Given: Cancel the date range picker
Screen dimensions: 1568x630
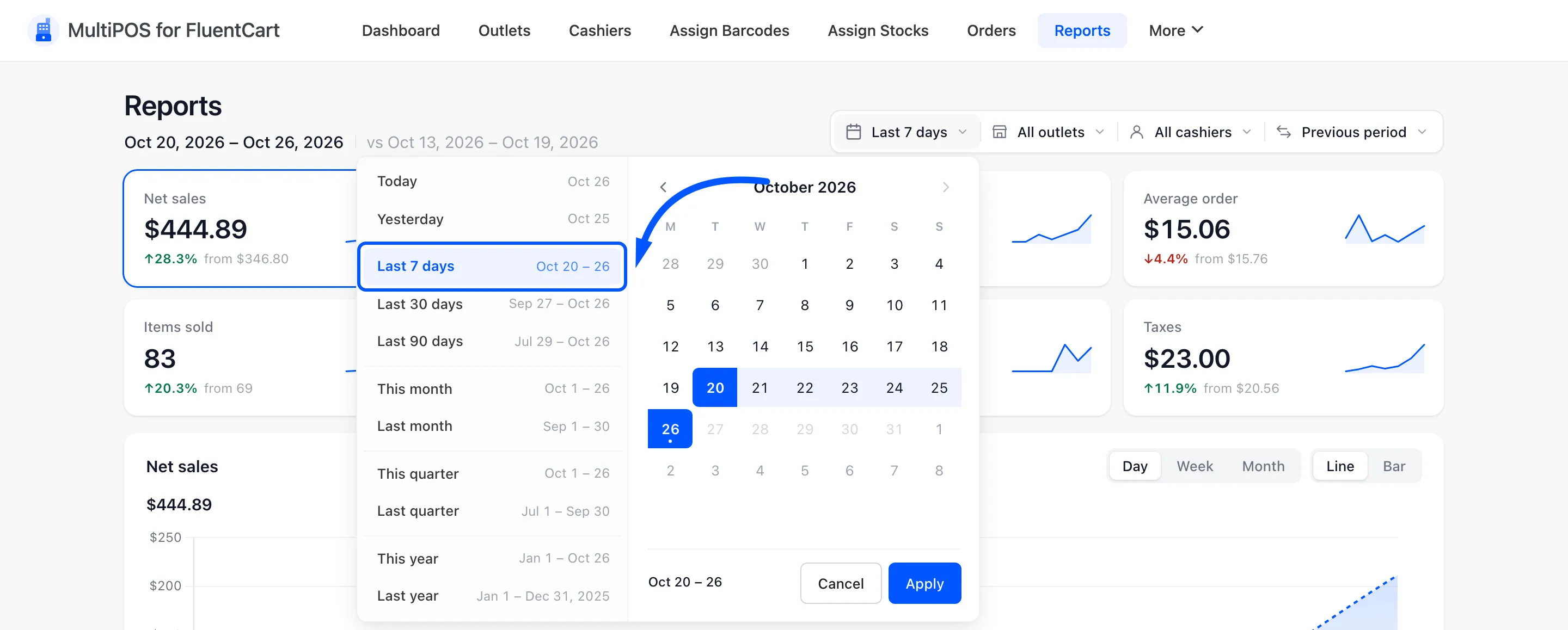Looking at the screenshot, I should pyautogui.click(x=840, y=583).
